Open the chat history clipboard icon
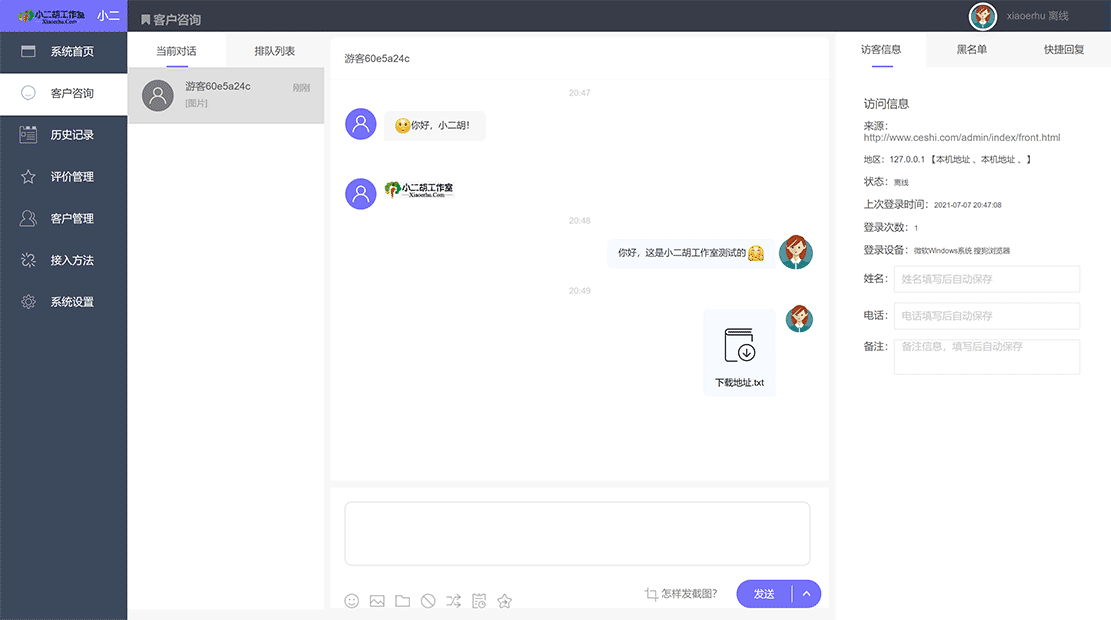 [479, 600]
